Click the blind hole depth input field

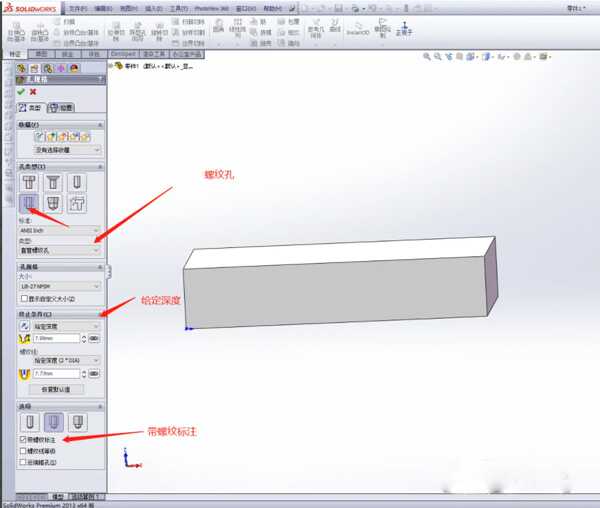pos(57,339)
